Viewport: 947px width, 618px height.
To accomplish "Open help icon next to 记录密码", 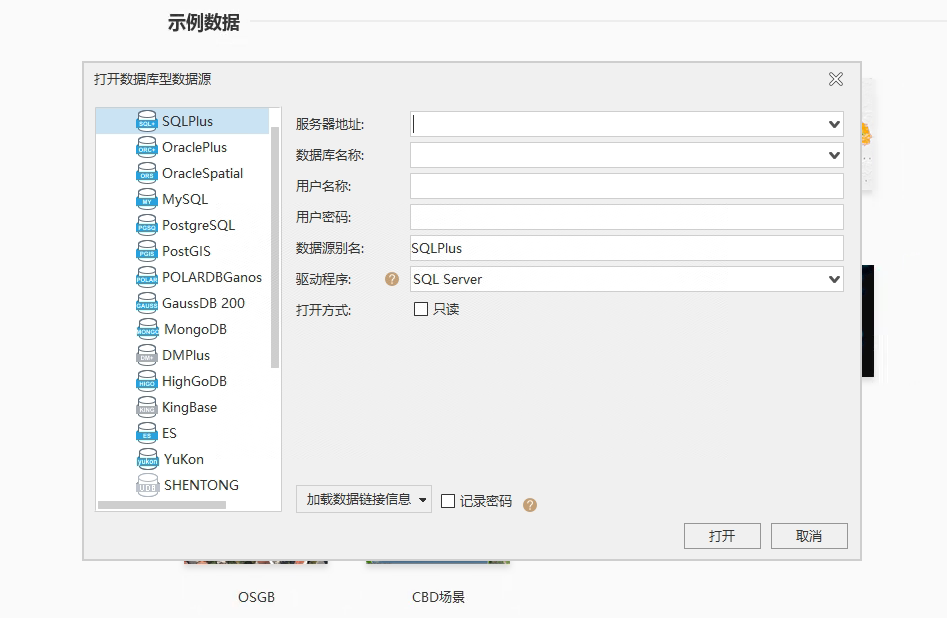I will point(530,504).
